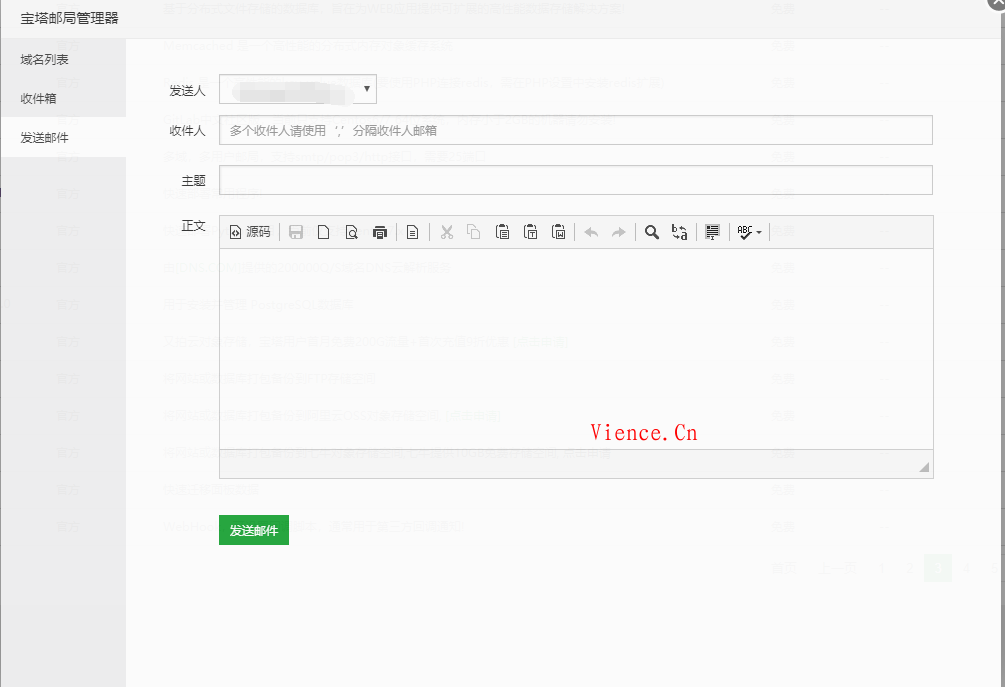This screenshot has height=687, width=1005.
Task: Click the 收件人 recipient input field
Action: click(575, 130)
